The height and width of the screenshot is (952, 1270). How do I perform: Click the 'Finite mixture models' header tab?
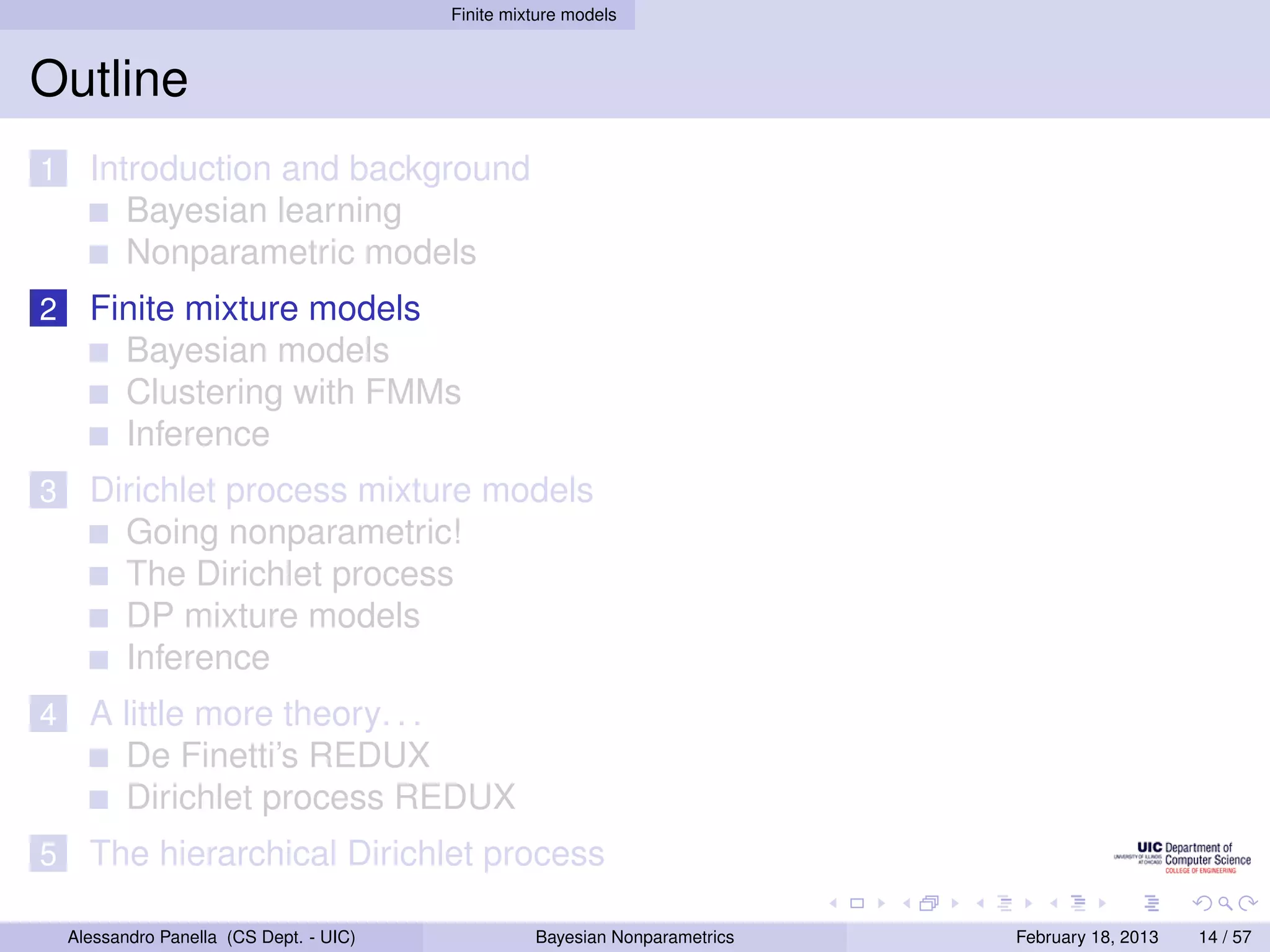point(533,15)
